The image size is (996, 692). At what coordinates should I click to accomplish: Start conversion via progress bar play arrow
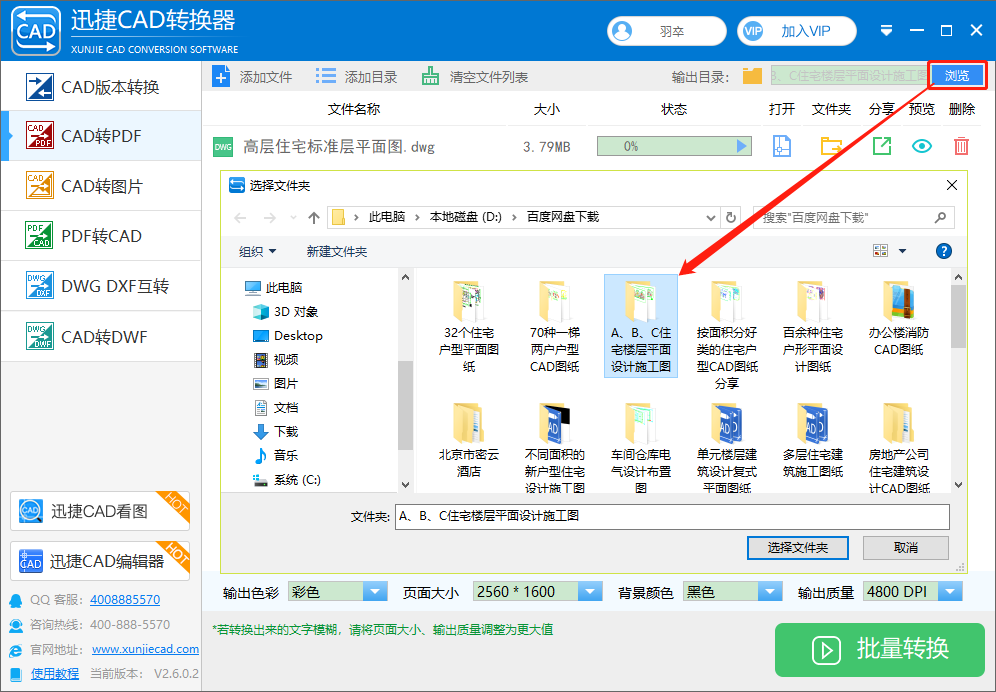(x=741, y=146)
